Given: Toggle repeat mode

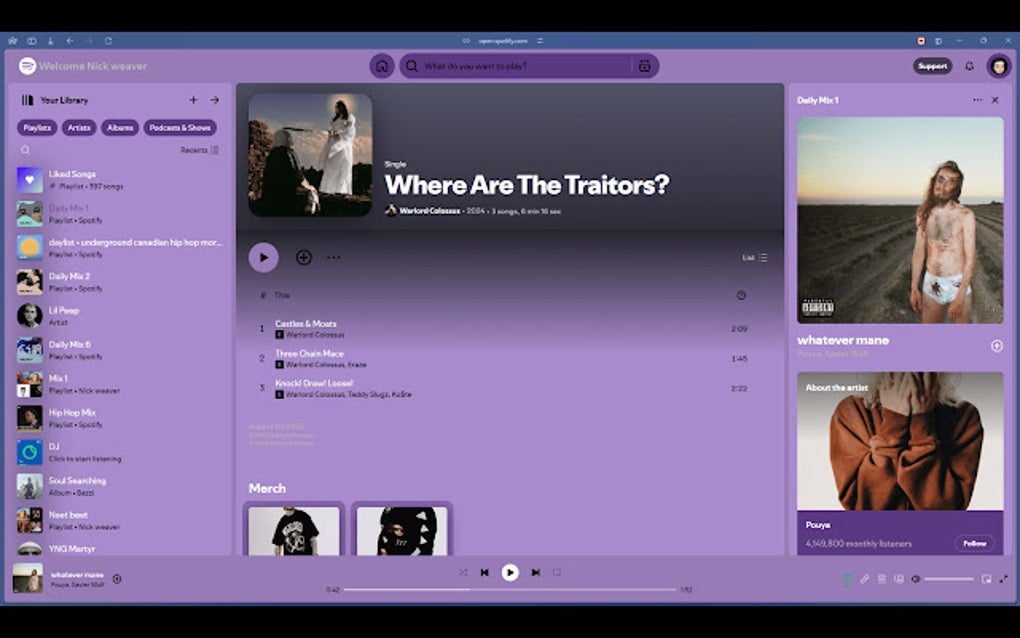Looking at the screenshot, I should click(x=556, y=572).
